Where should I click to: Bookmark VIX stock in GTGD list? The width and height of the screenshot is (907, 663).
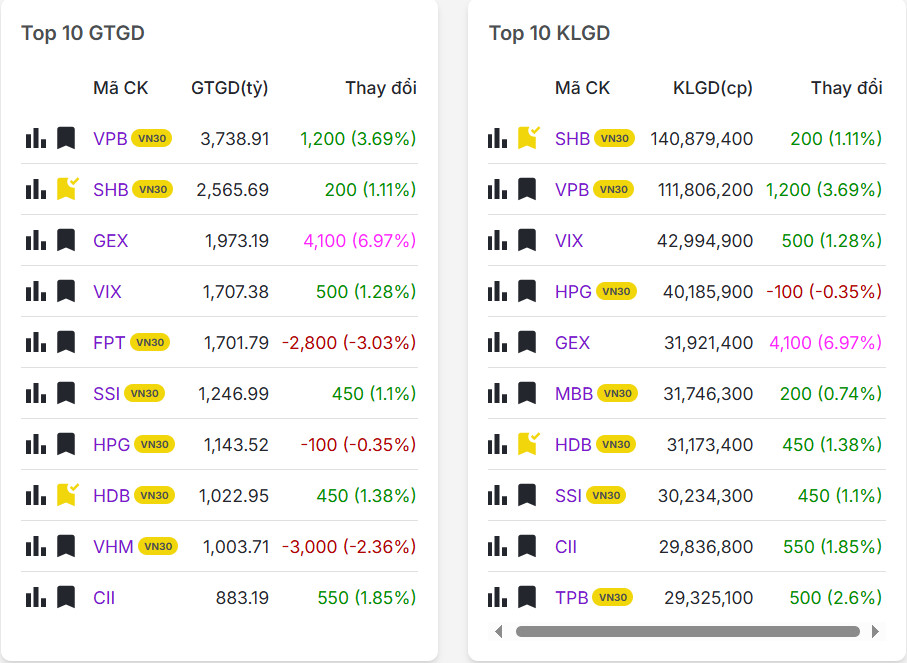tap(66, 291)
